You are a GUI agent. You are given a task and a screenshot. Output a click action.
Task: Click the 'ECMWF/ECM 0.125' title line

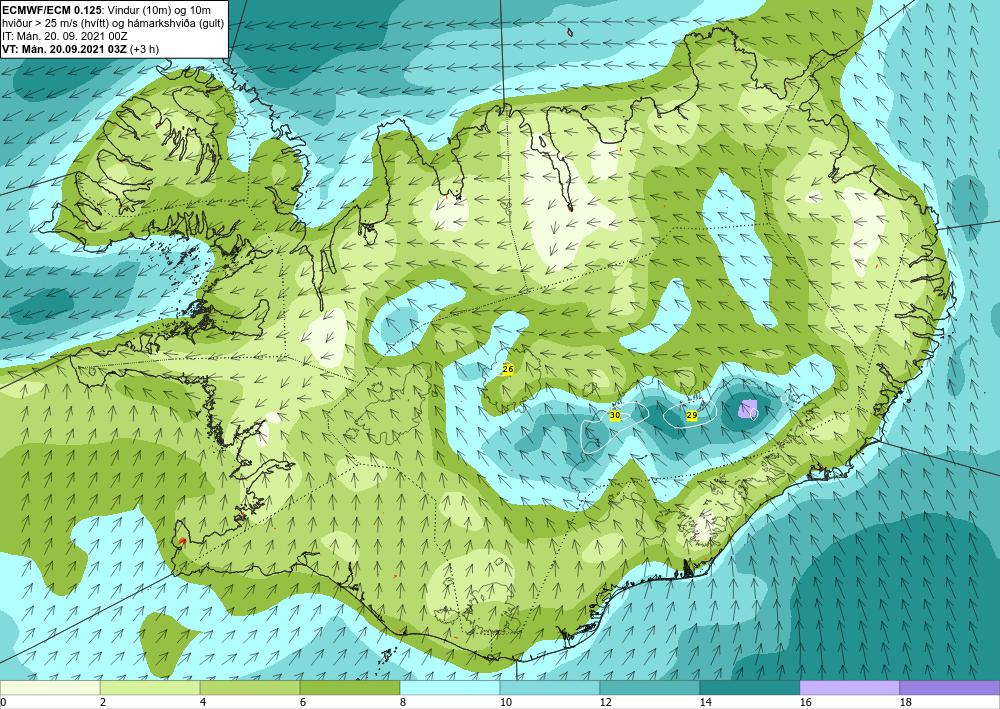coord(106,10)
